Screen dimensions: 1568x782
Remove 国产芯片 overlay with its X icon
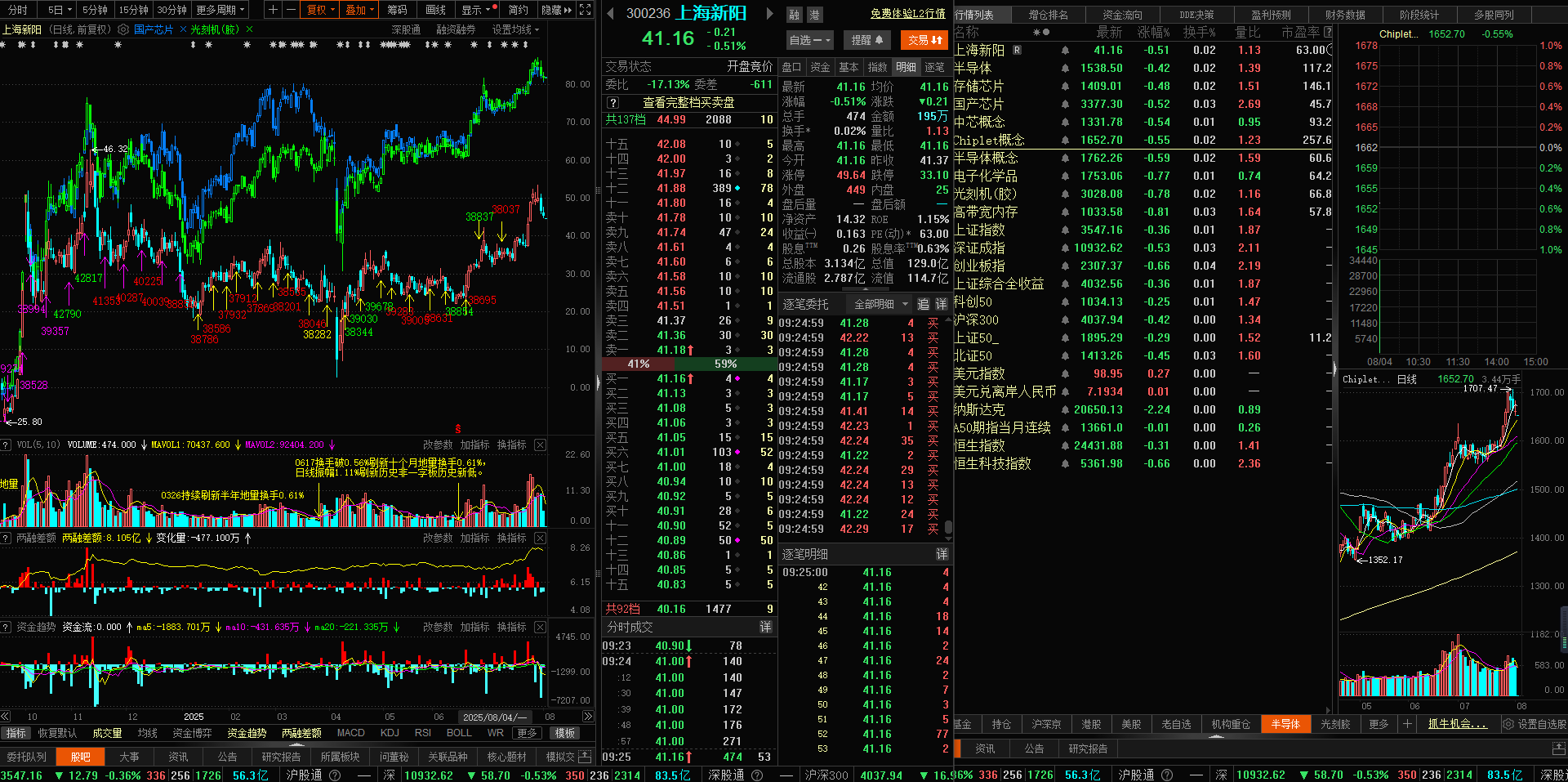pos(183,29)
